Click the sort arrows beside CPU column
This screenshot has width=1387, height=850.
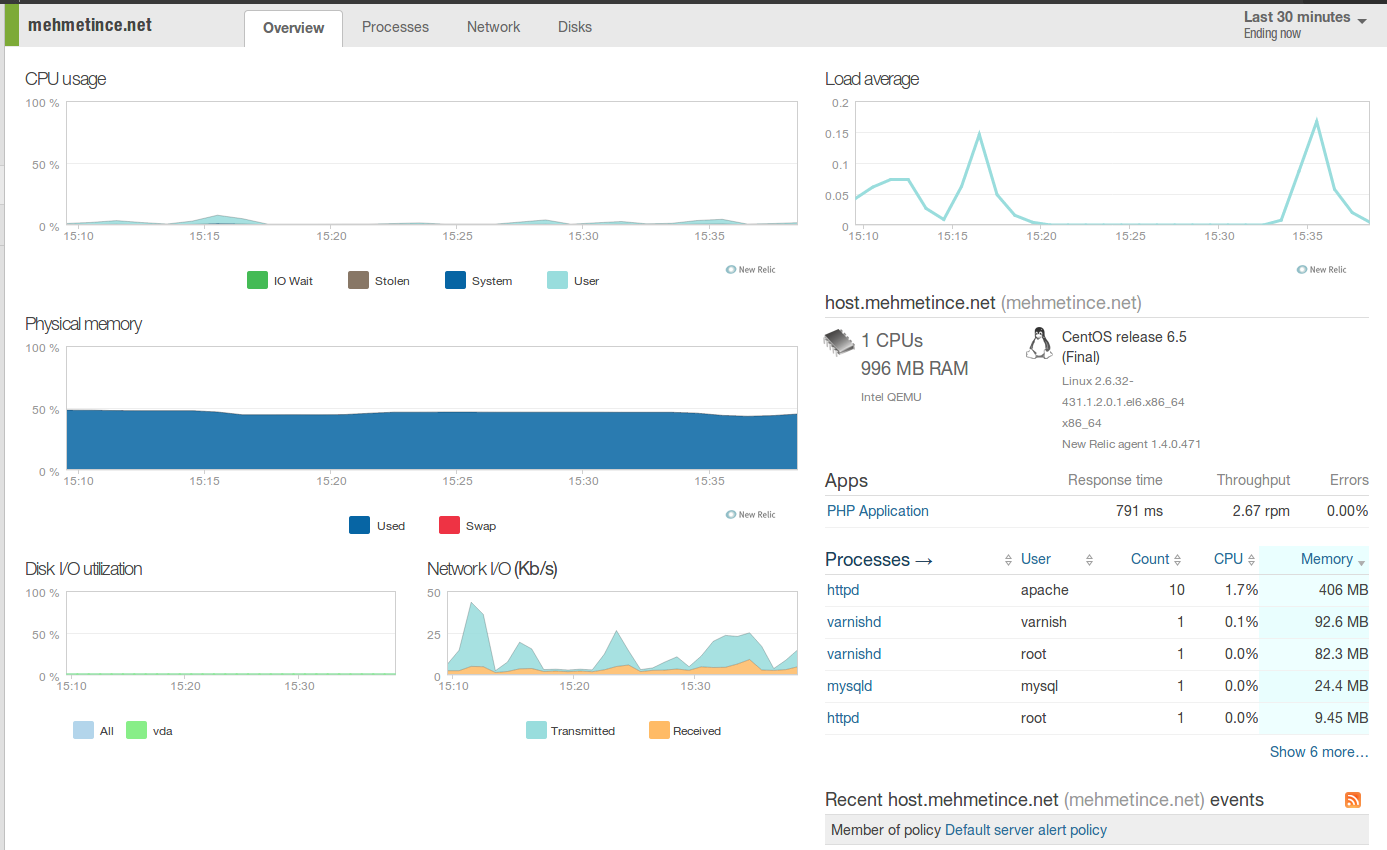click(1252, 560)
